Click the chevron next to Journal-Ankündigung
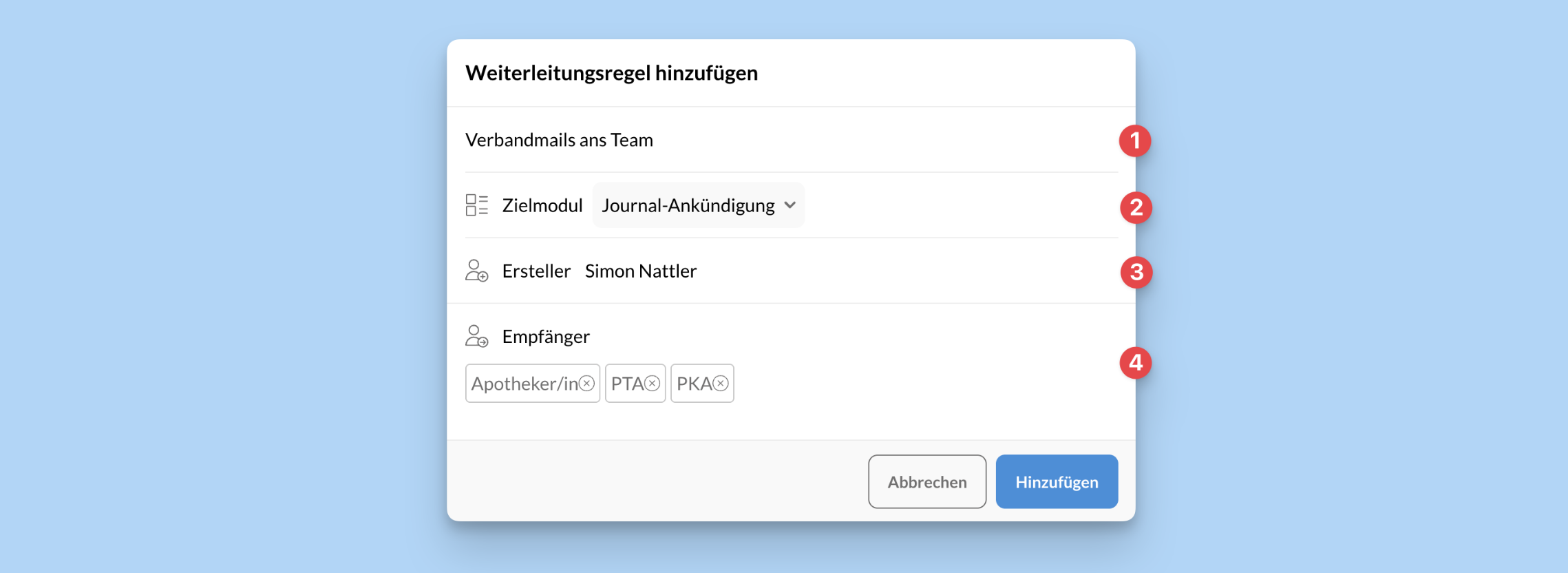Screen dimensions: 1568x573 [790, 205]
